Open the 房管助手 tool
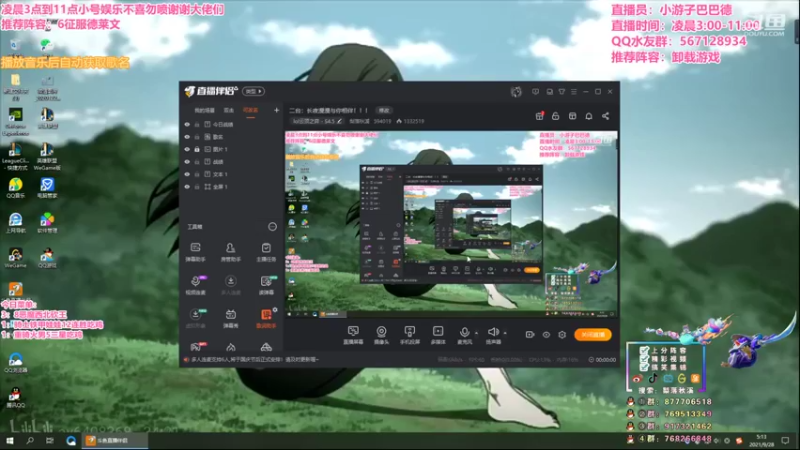 231,252
